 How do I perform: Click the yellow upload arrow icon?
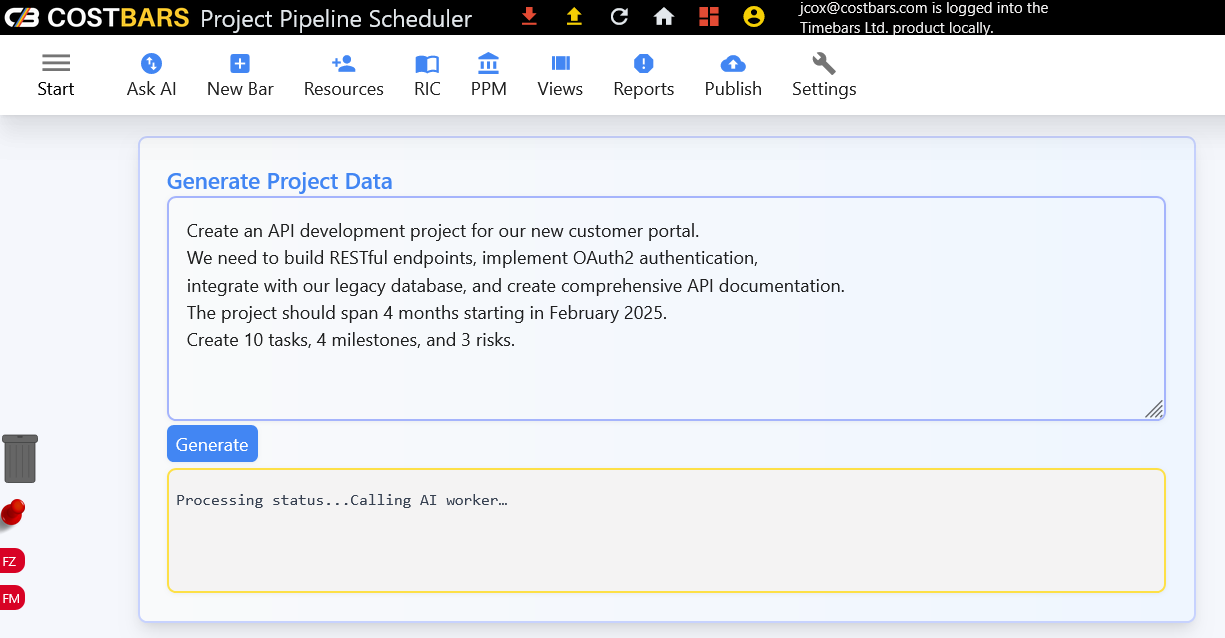coord(574,16)
